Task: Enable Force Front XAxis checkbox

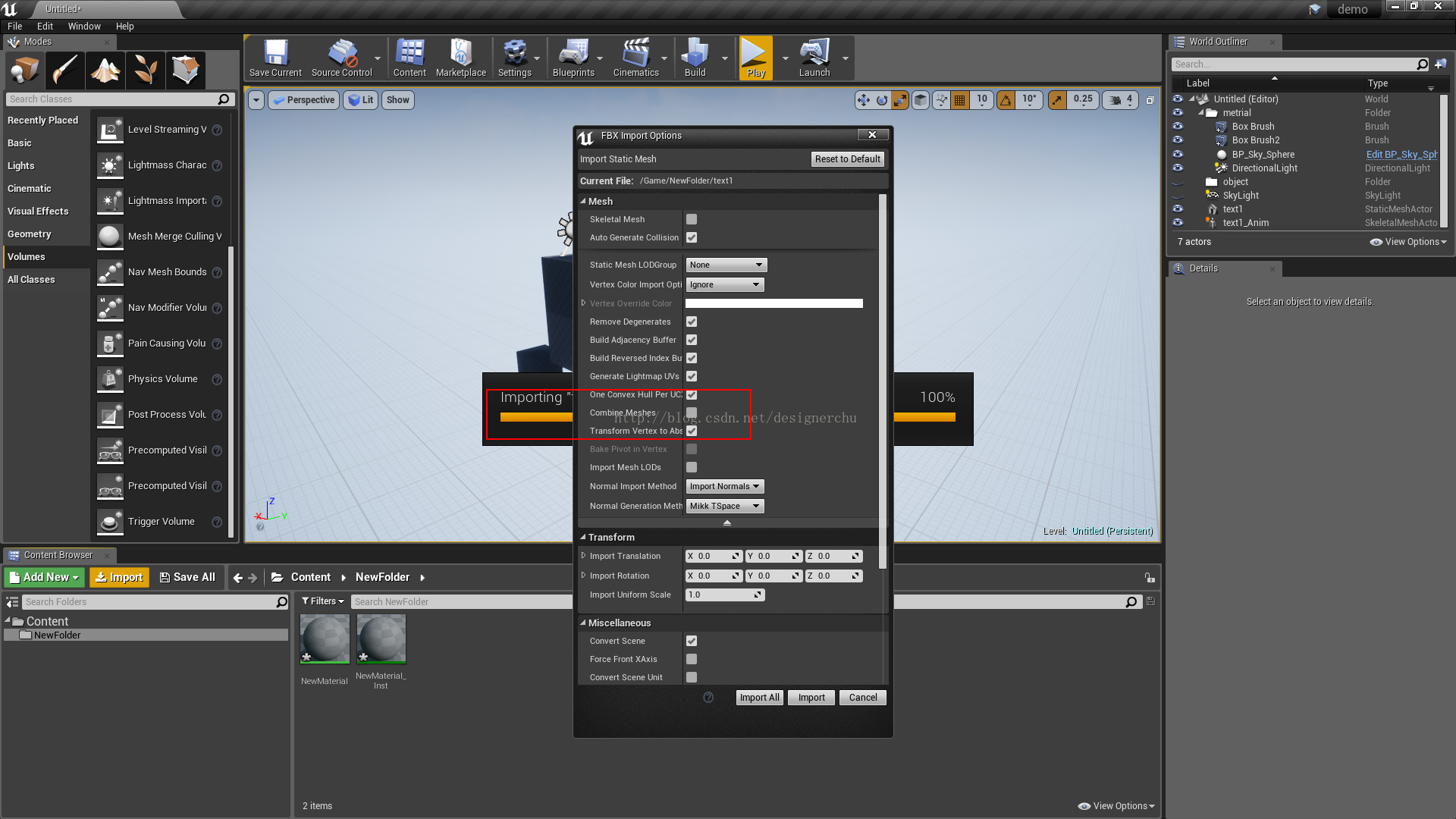Action: tap(692, 659)
